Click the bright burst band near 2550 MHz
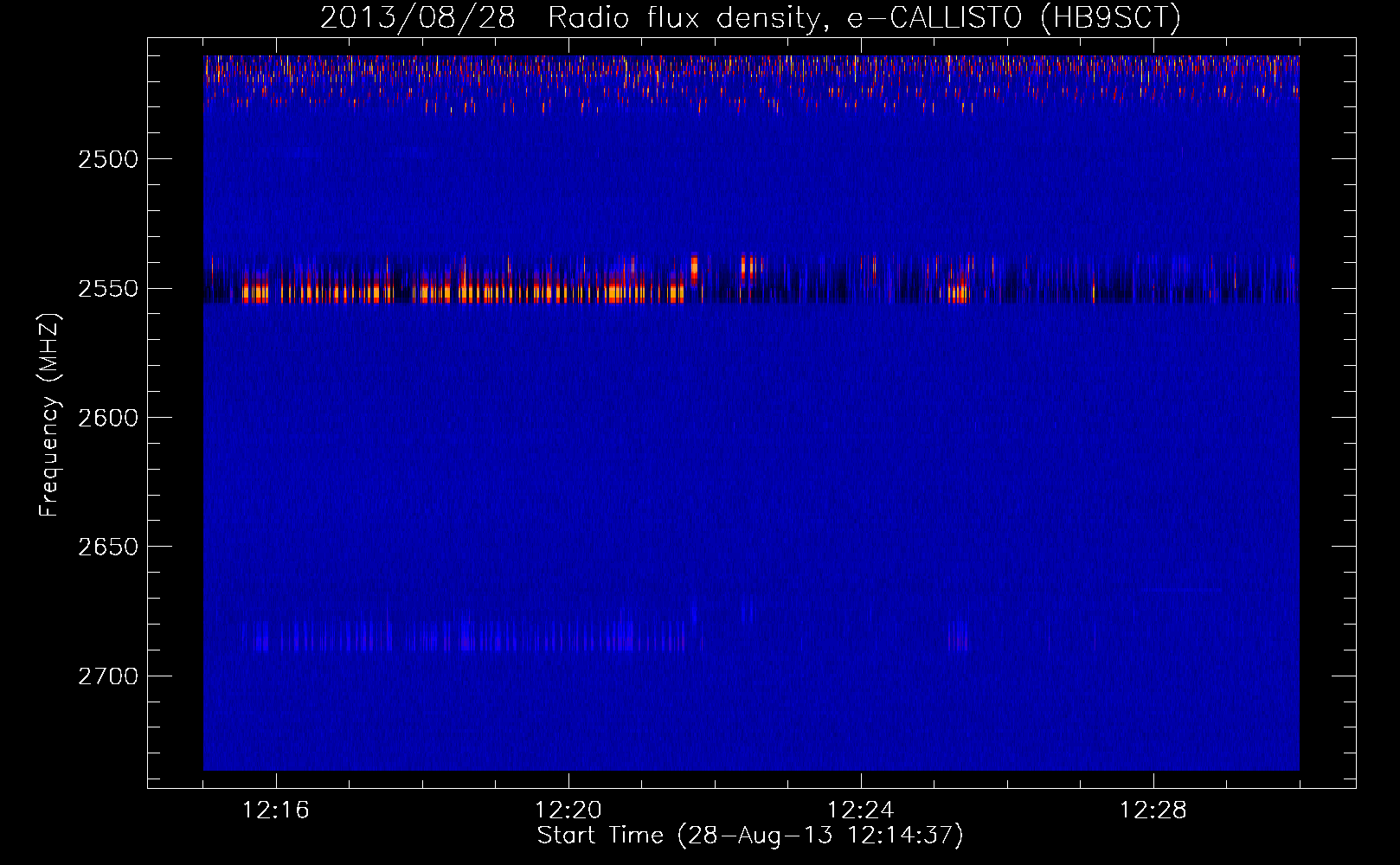This screenshot has width=1400, height=865. [463, 286]
